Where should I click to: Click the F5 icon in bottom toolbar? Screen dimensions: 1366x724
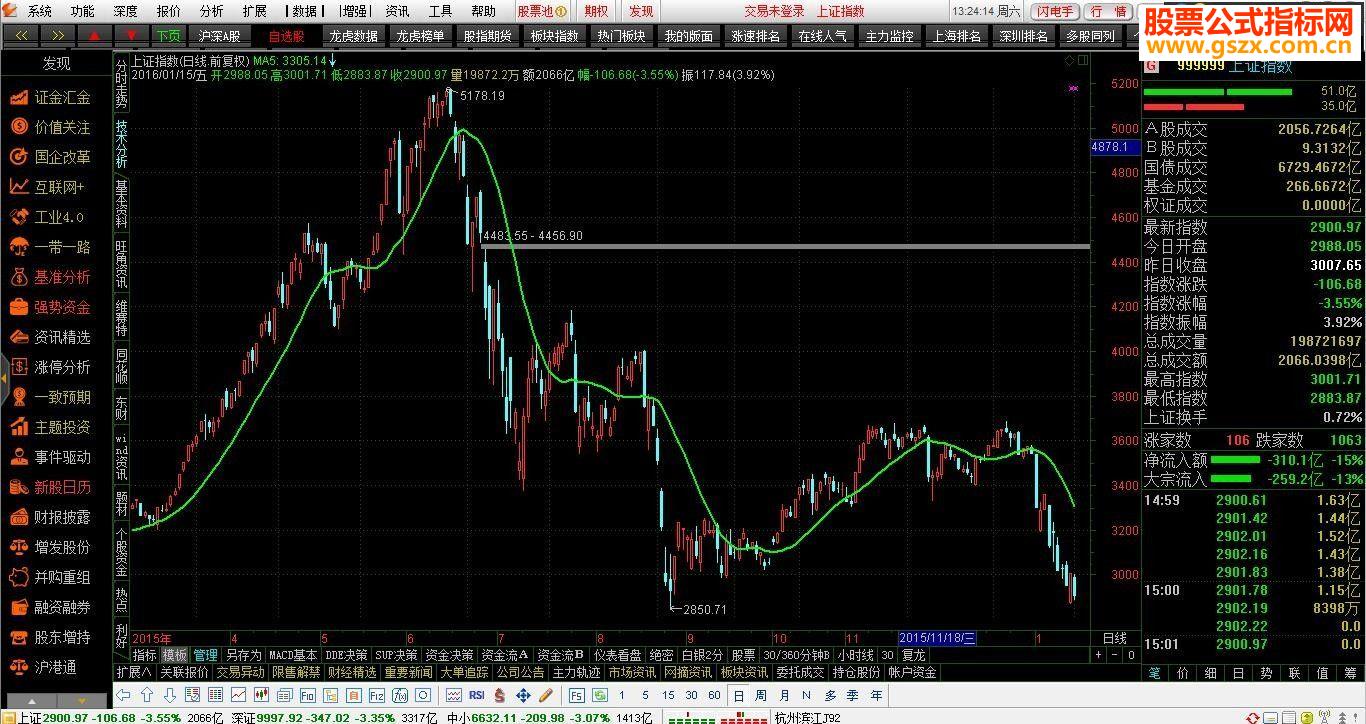coord(576,695)
